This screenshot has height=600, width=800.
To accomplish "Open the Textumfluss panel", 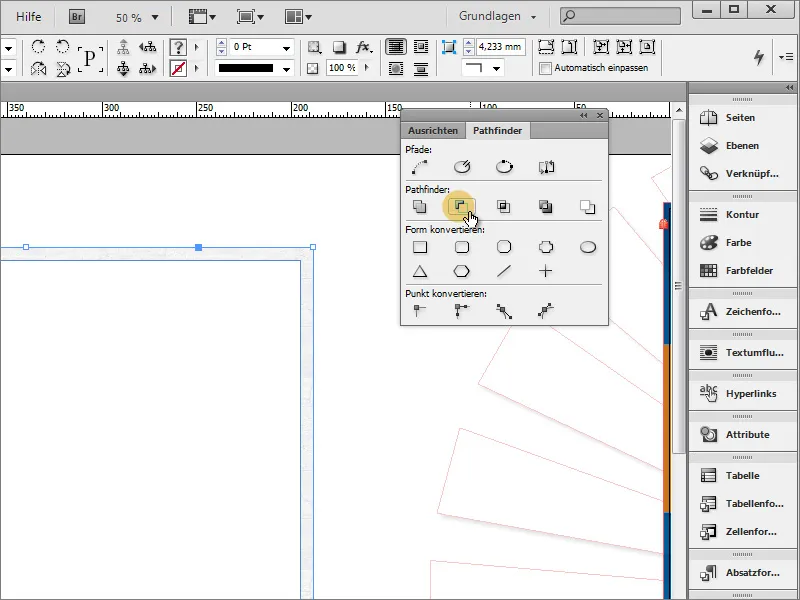I will tap(742, 353).
